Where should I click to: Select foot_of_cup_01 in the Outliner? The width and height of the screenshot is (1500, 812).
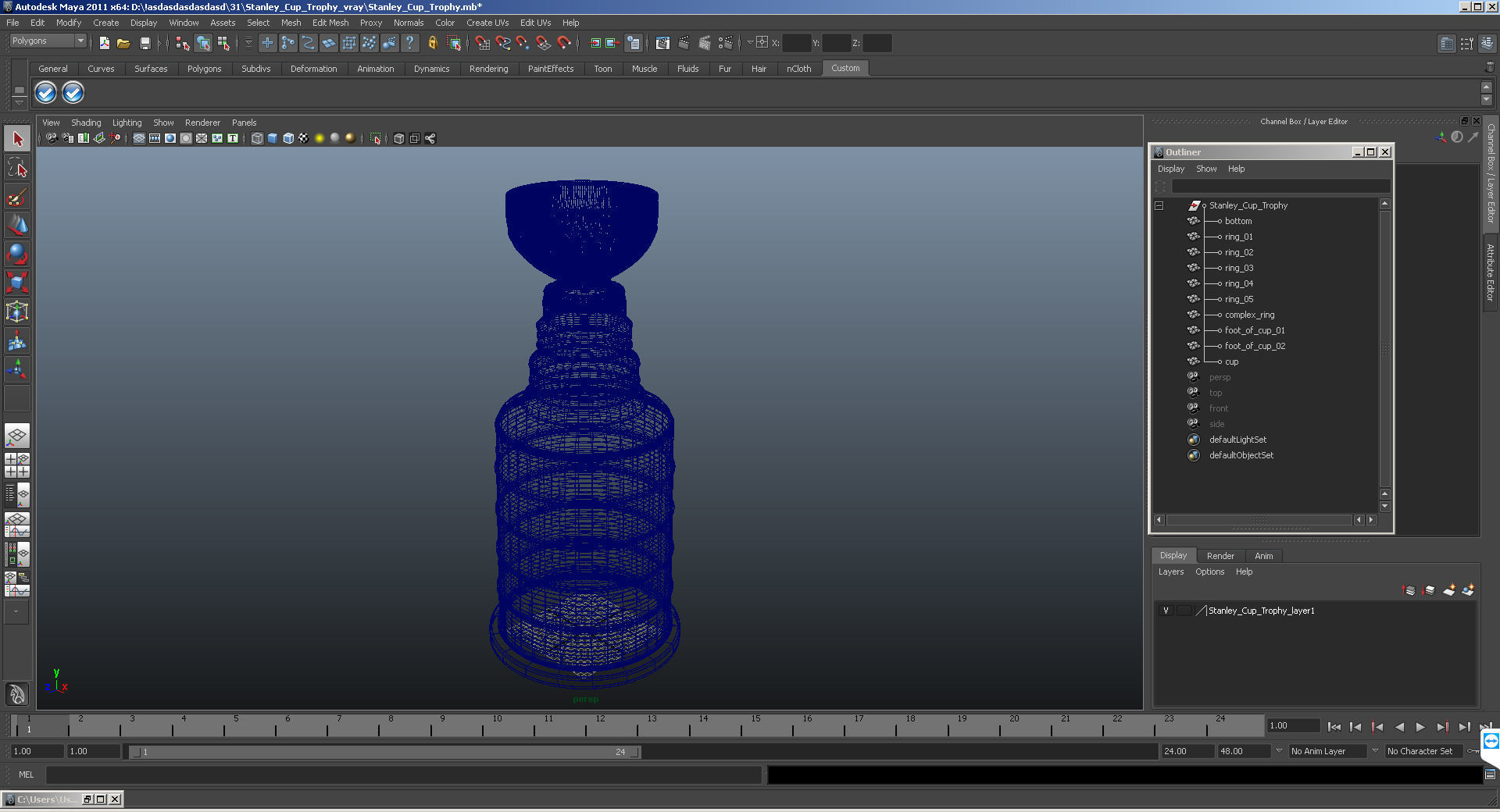[1255, 330]
